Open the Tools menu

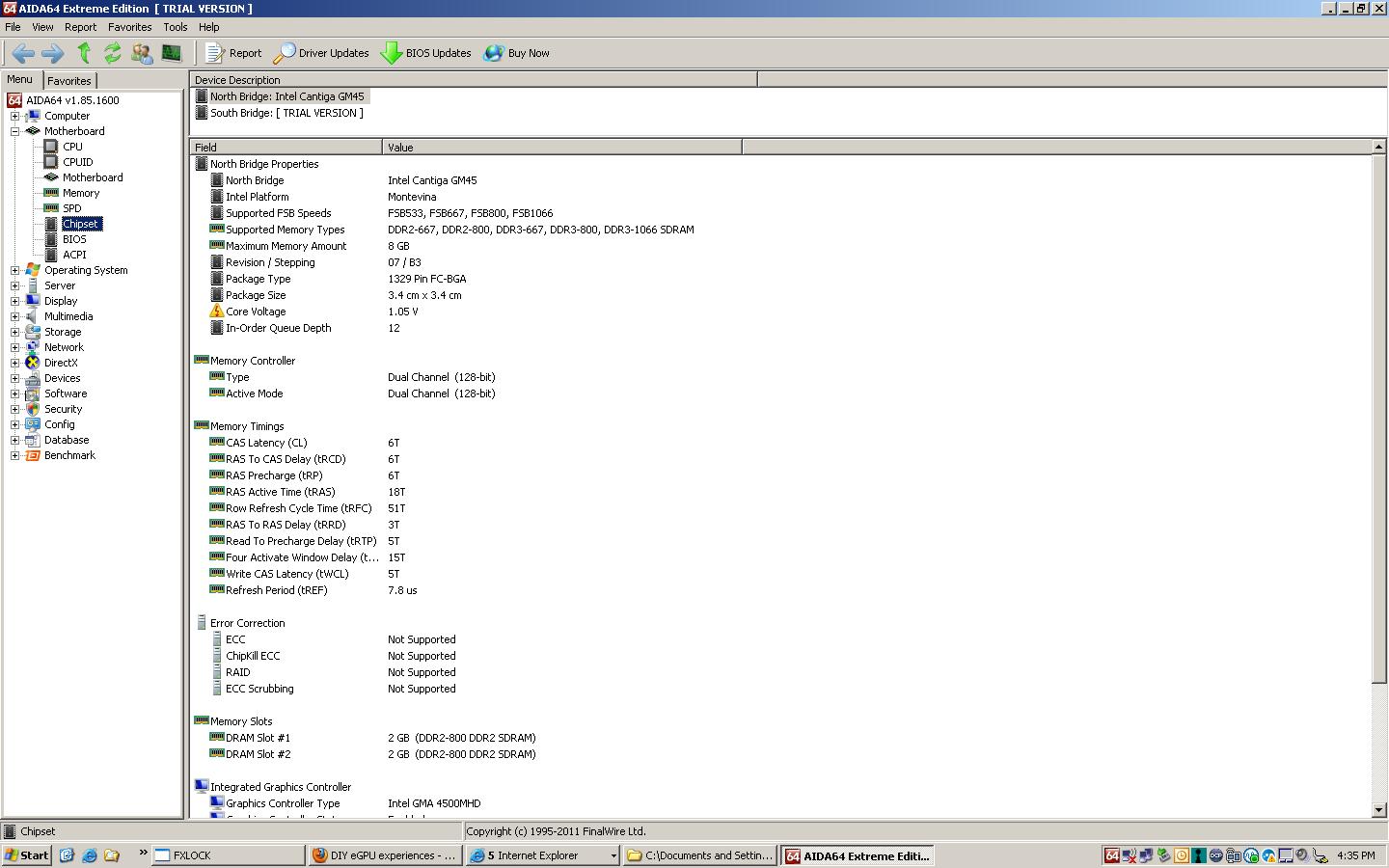[175, 27]
